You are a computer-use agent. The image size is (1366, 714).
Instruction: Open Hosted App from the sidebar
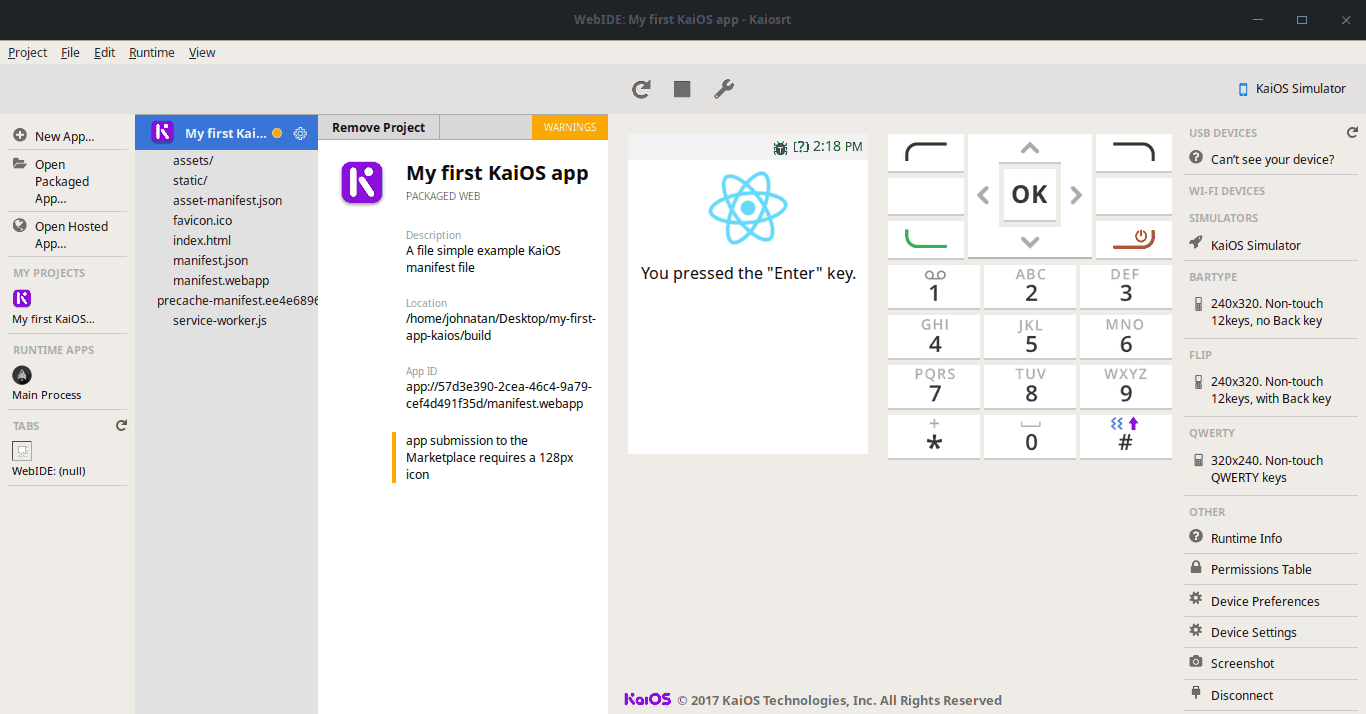(69, 235)
